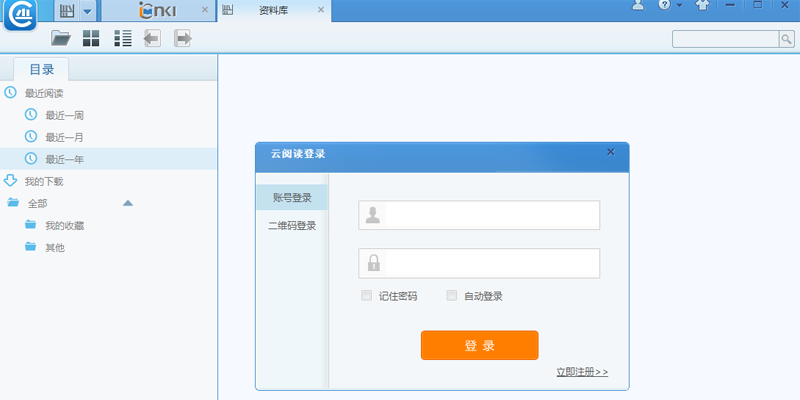Switch to thumbnail grid view
The height and width of the screenshot is (400, 800).
pyautogui.click(x=91, y=38)
